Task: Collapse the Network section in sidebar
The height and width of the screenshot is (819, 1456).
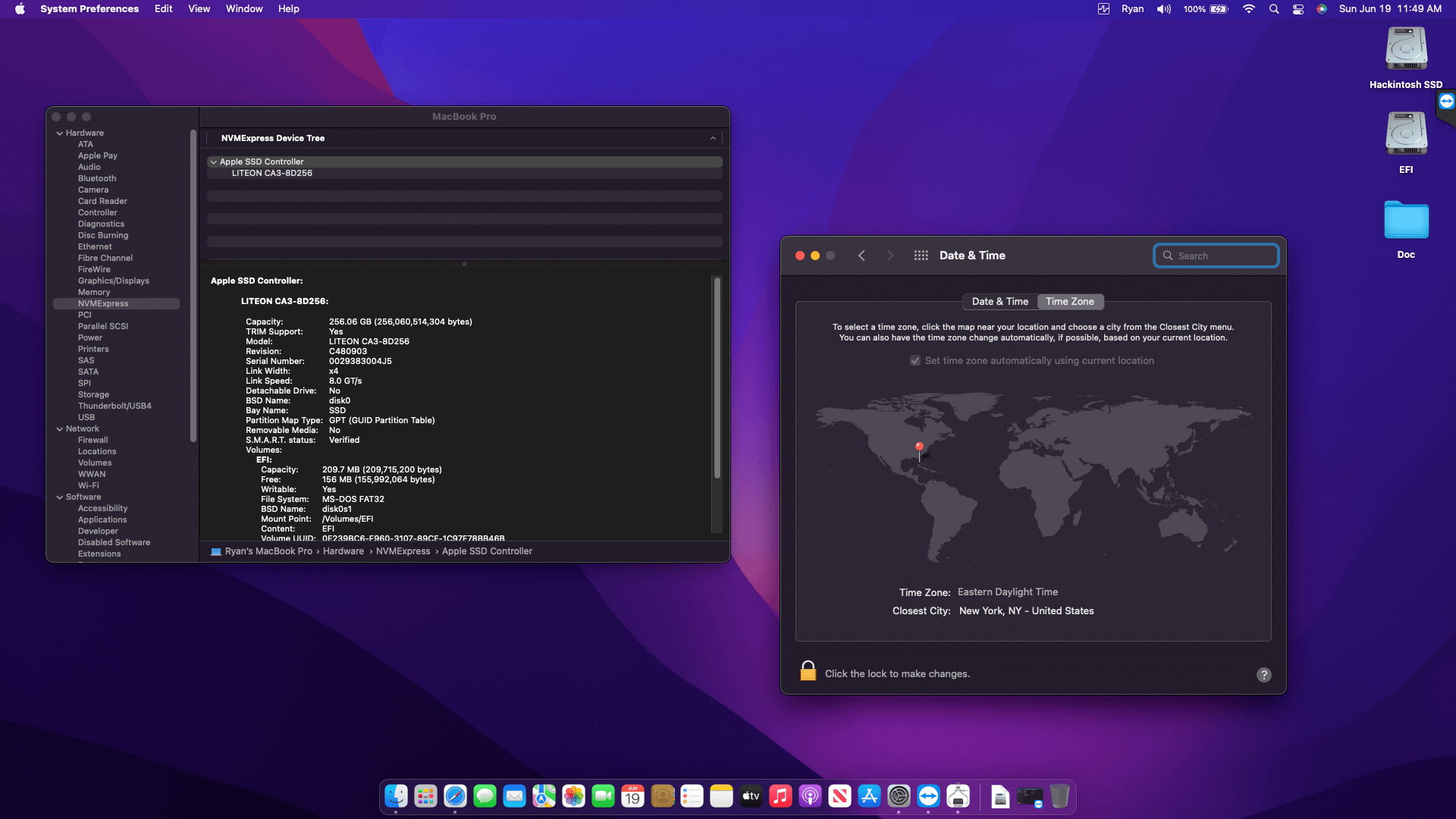Action: click(x=60, y=429)
